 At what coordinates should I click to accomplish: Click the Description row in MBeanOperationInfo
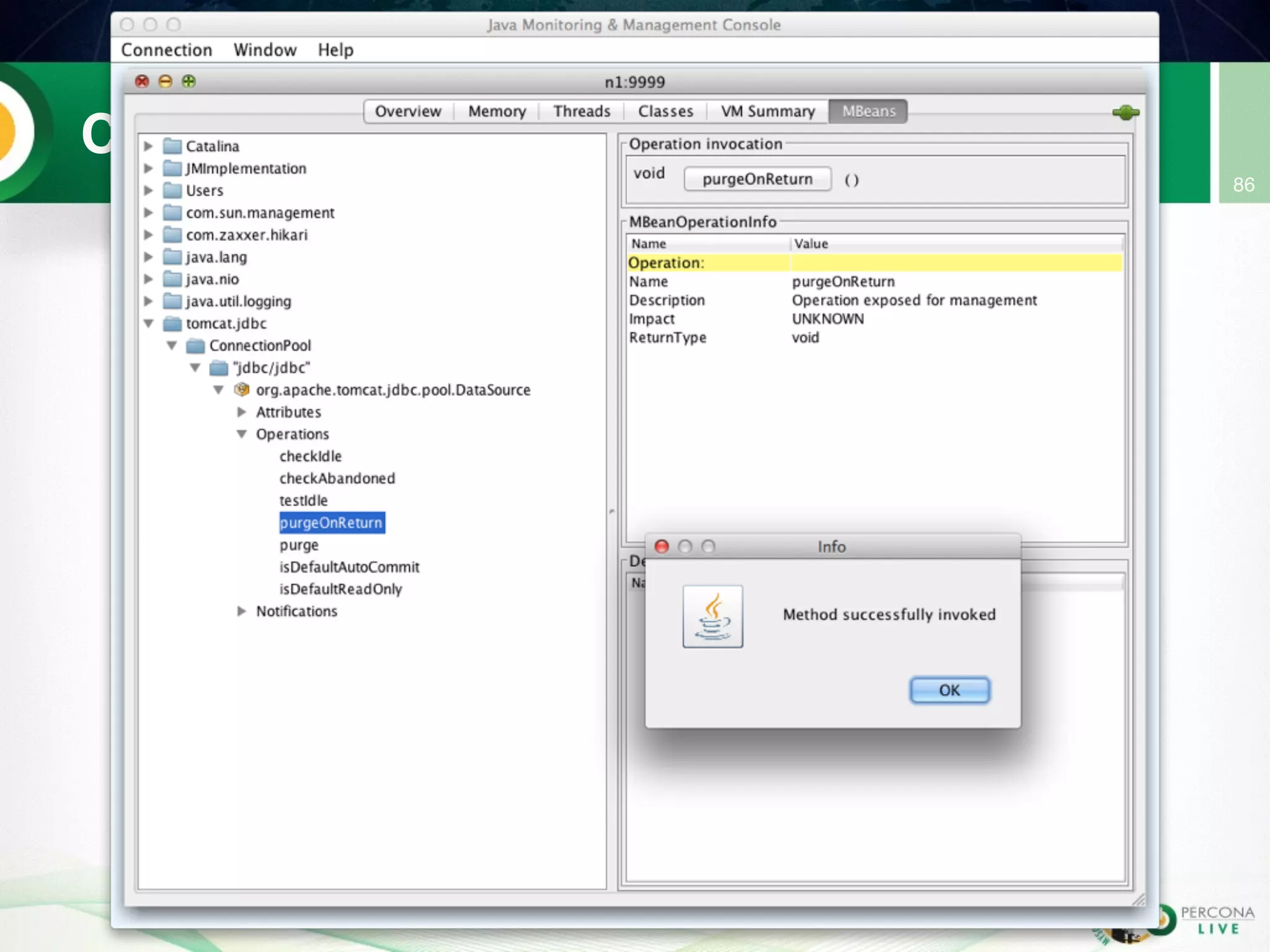point(874,300)
